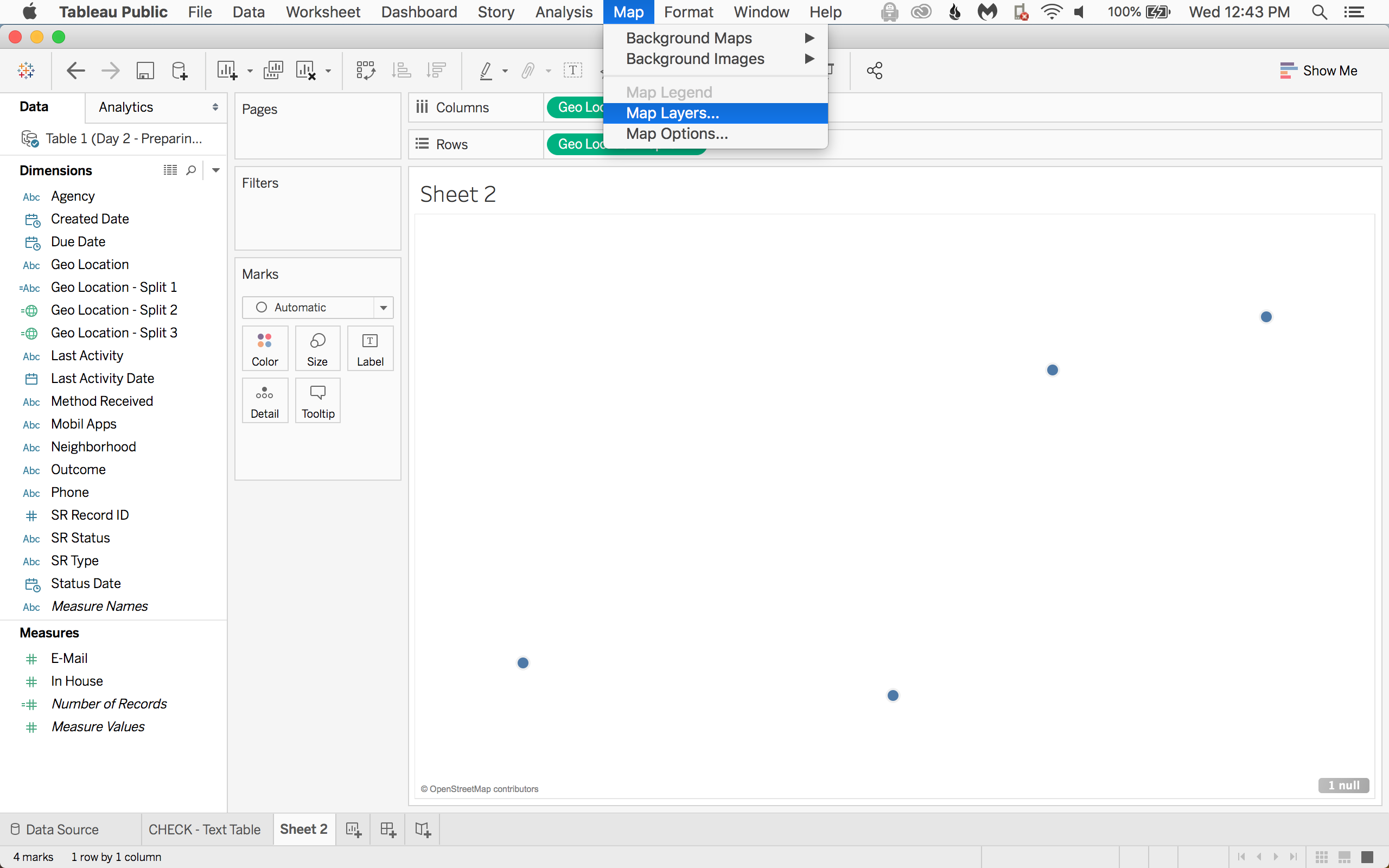Show mark labels T icon in toolbar
Viewport: 1389px width, 868px height.
point(573,71)
